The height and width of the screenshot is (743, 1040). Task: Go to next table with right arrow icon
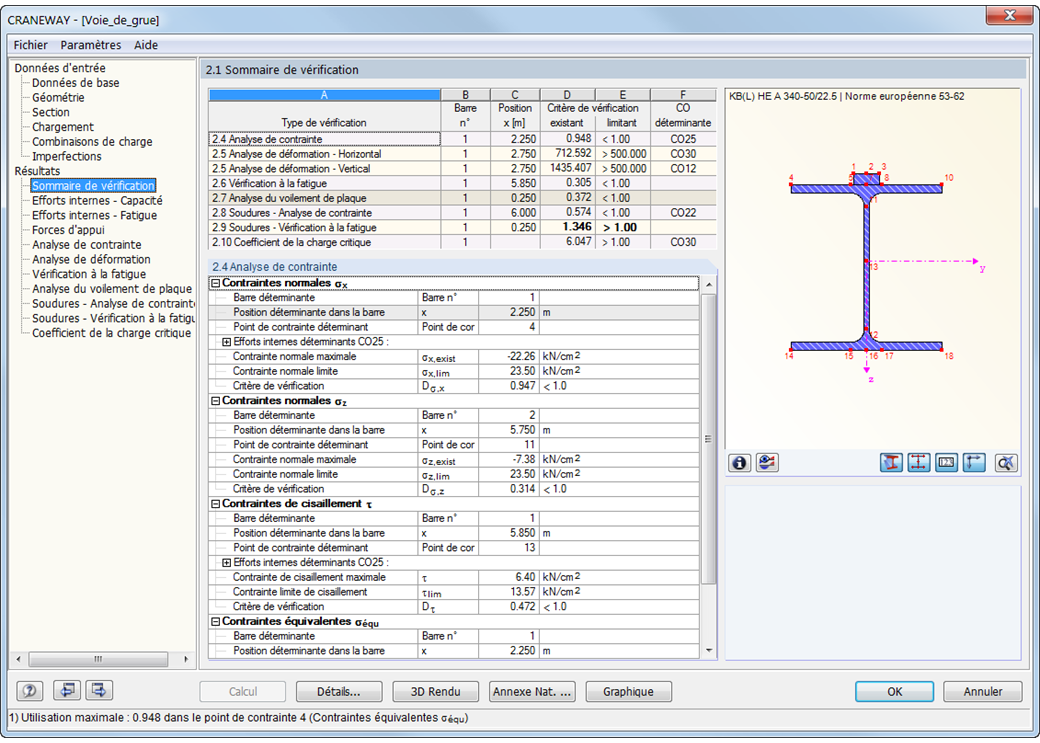pos(99,691)
